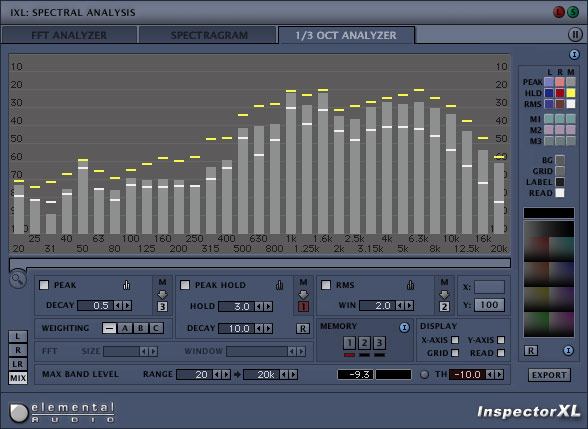Pick the red HLD right channel swatch
This screenshot has width=588, height=429.
pyautogui.click(x=560, y=93)
